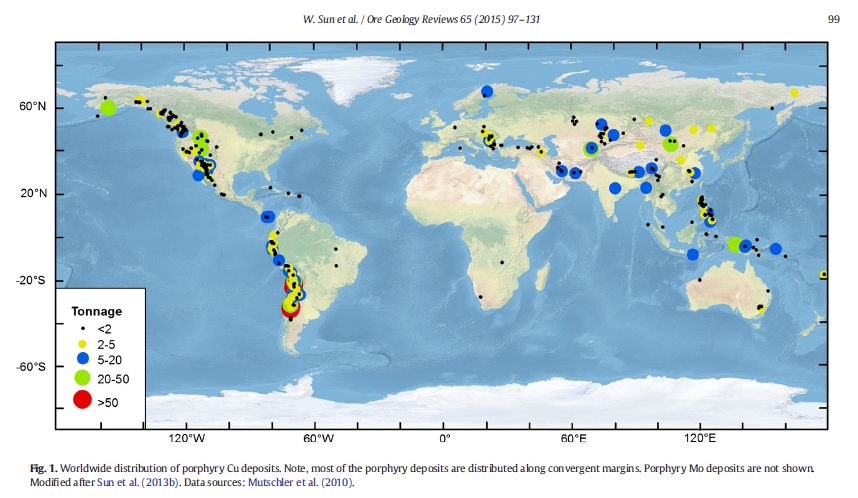Click the page number 99
Viewport: 858px width, 498px height.
[833, 19]
